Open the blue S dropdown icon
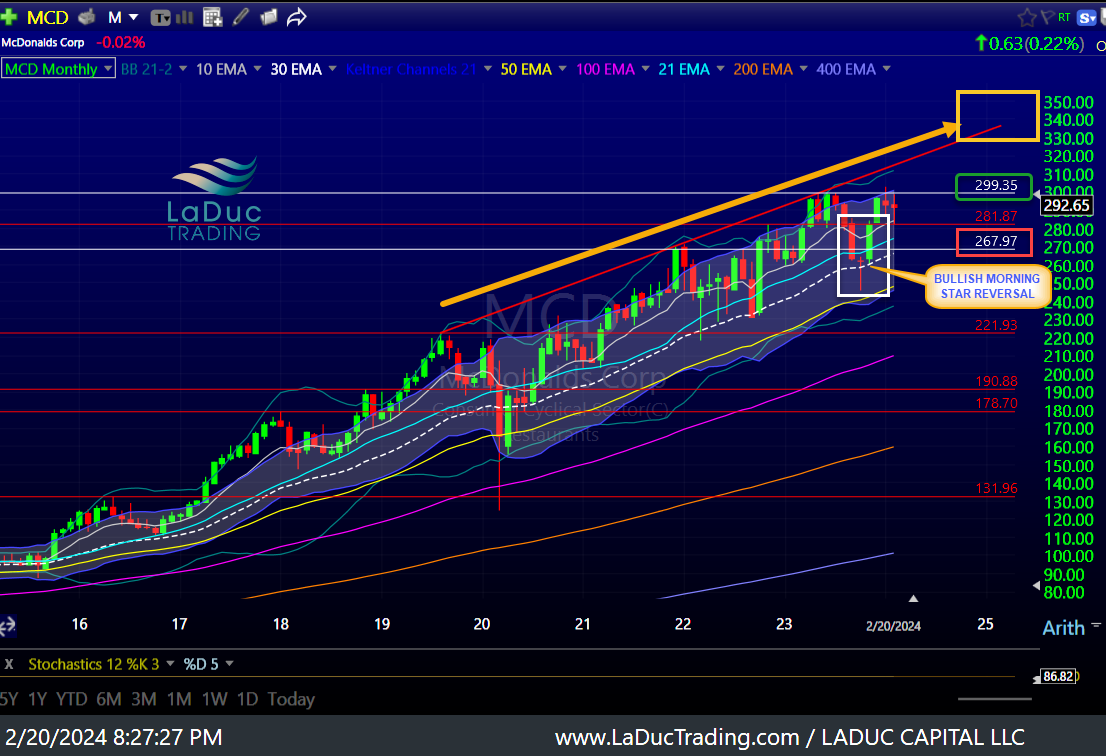 pos(1087,18)
